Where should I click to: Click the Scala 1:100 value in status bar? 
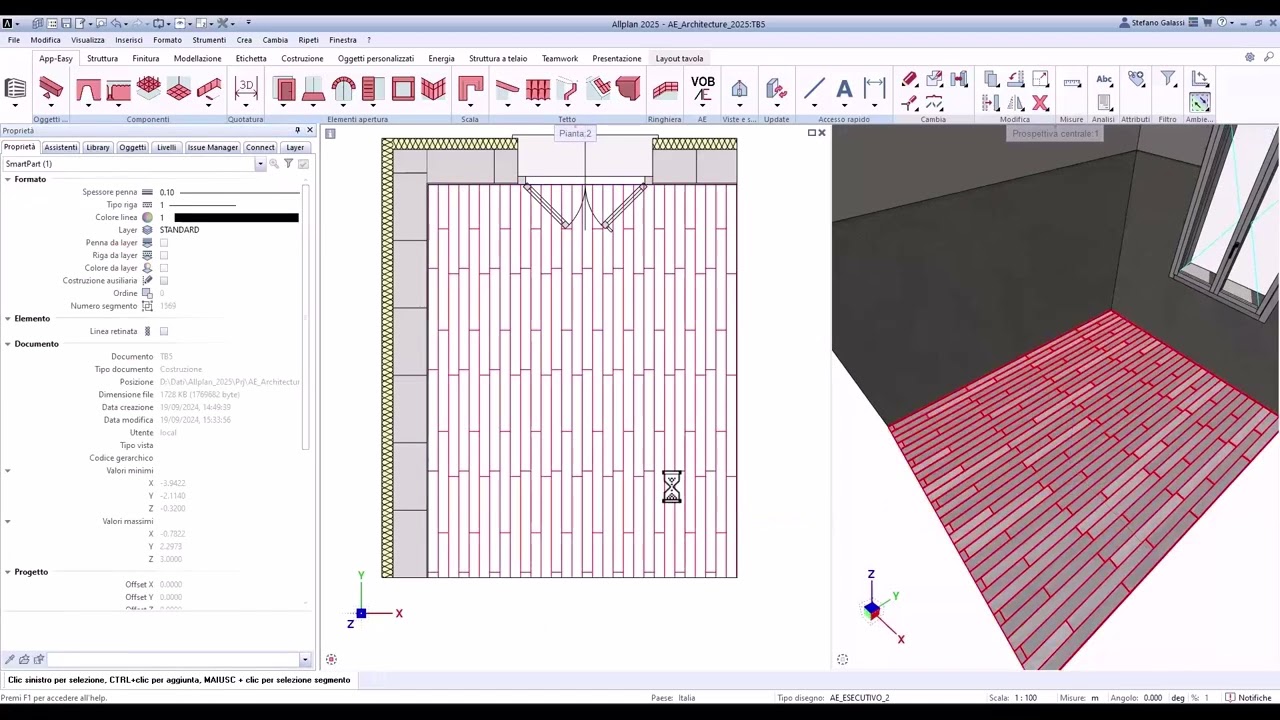click(x=1026, y=698)
